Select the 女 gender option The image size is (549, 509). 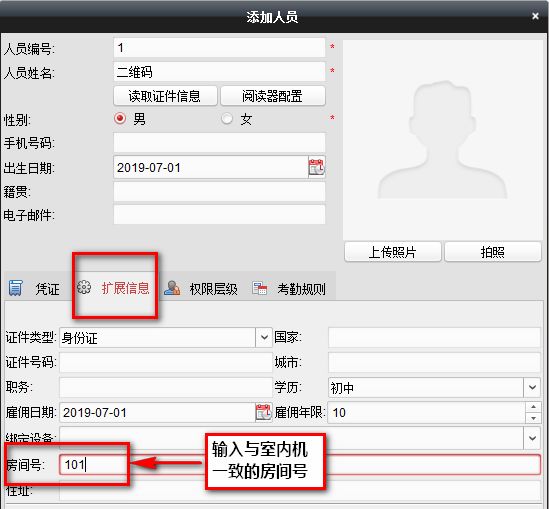pyautogui.click(x=227, y=119)
